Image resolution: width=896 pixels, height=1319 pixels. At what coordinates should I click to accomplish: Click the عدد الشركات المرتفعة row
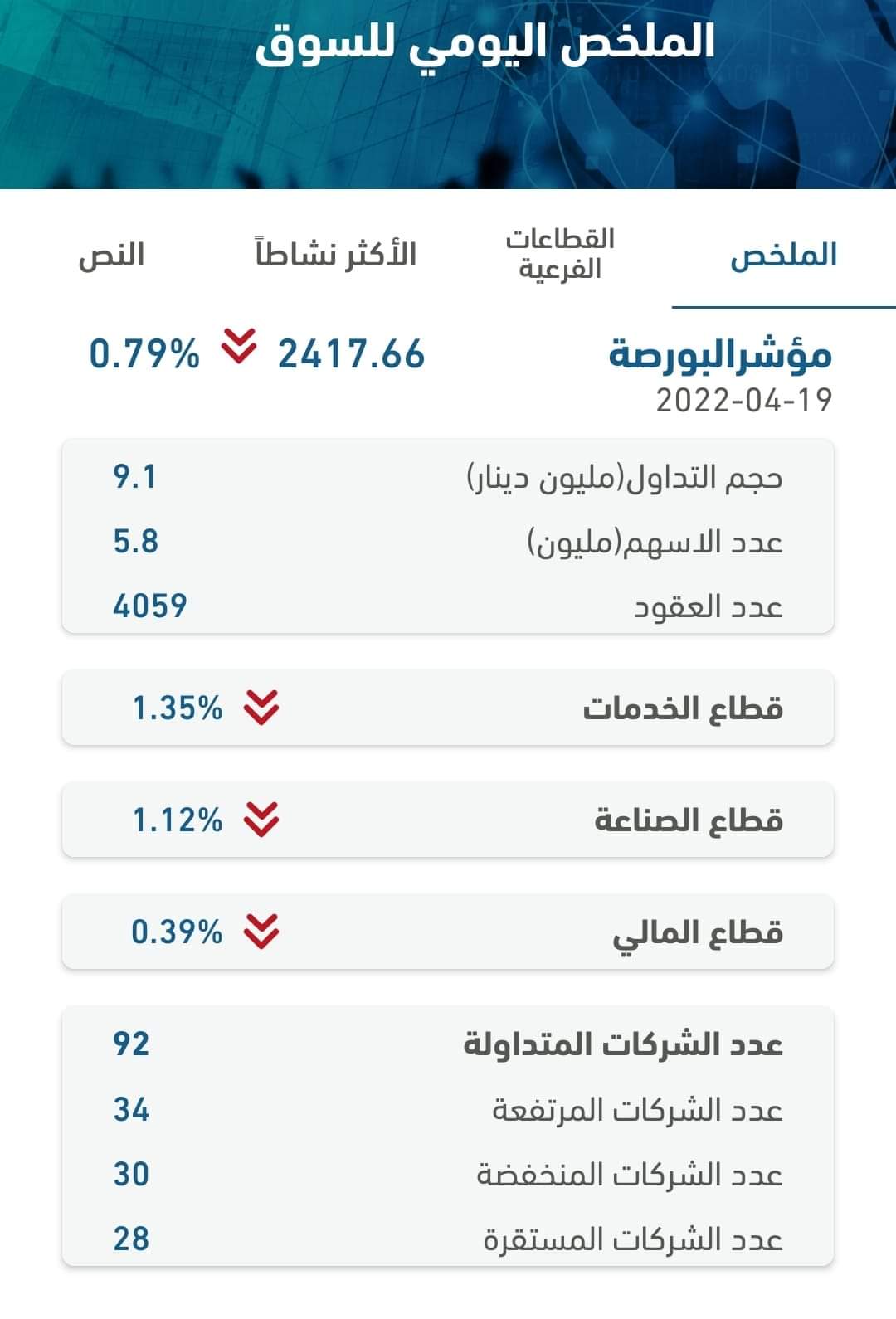448,1110
